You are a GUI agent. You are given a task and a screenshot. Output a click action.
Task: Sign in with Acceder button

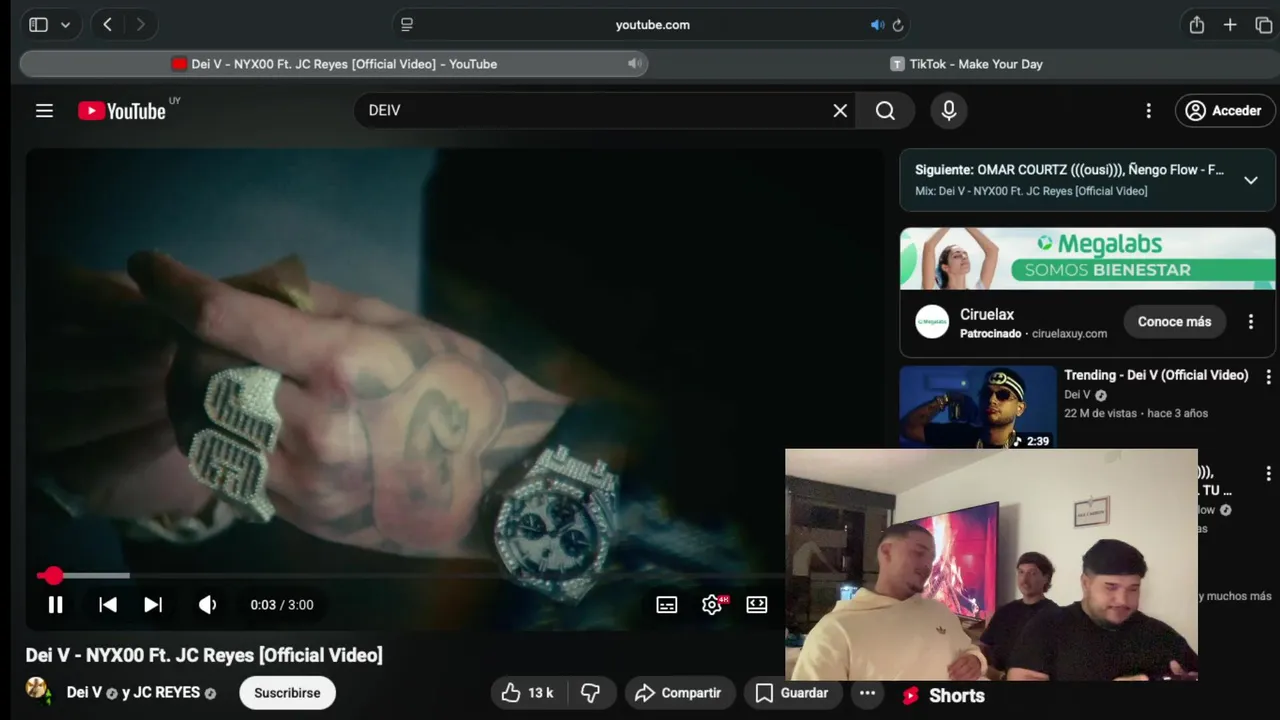pyautogui.click(x=1225, y=111)
